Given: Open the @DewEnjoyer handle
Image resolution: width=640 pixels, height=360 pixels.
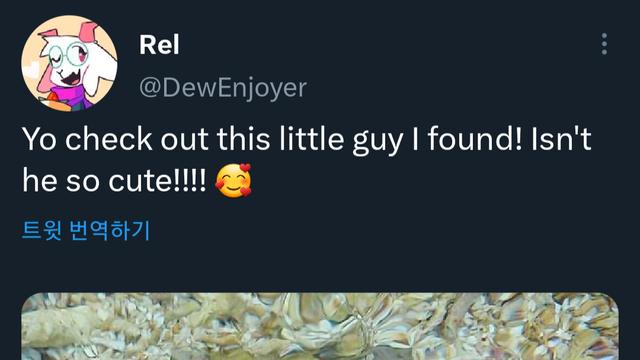Looking at the screenshot, I should 223,88.
